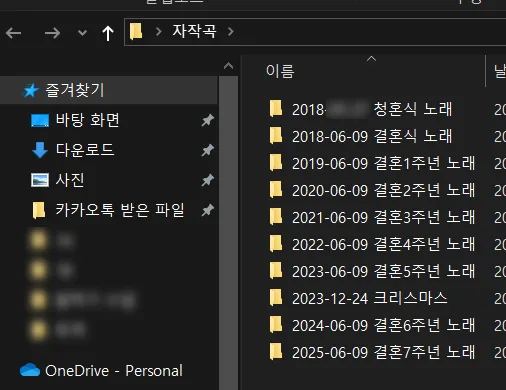Click folder icon of 2022-06-09 결혼4주년 노래

click(x=276, y=244)
